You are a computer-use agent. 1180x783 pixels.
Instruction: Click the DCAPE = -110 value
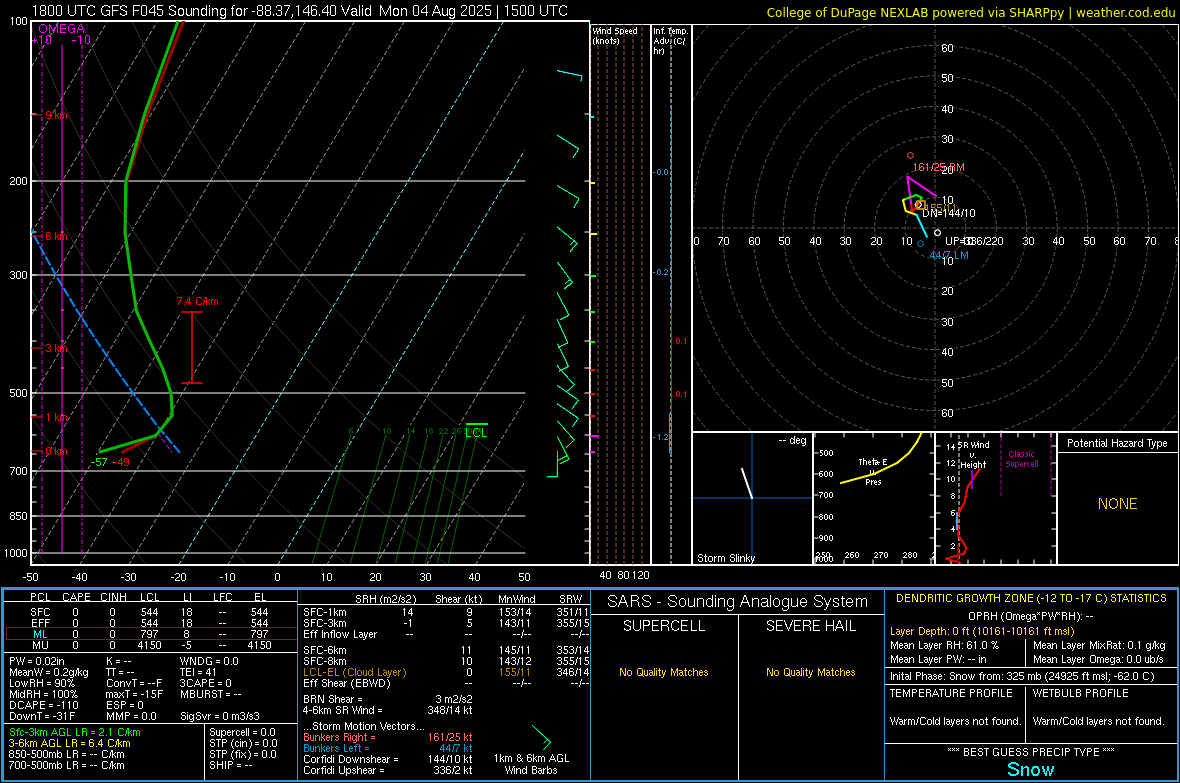pos(44,705)
